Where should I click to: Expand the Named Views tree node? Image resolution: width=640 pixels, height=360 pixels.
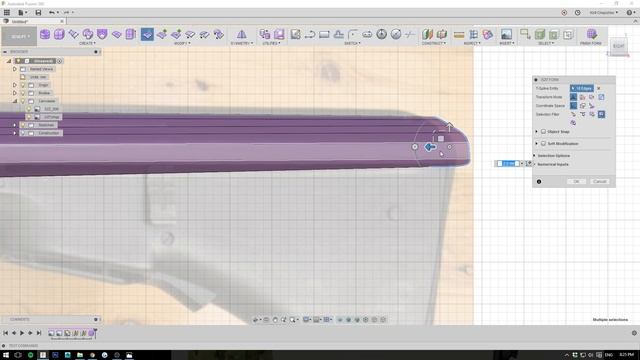point(15,69)
